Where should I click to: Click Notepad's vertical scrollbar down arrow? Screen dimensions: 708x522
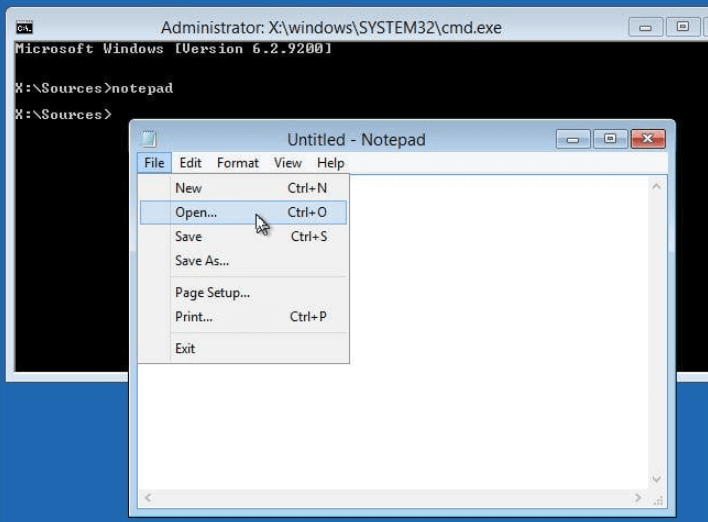[657, 479]
